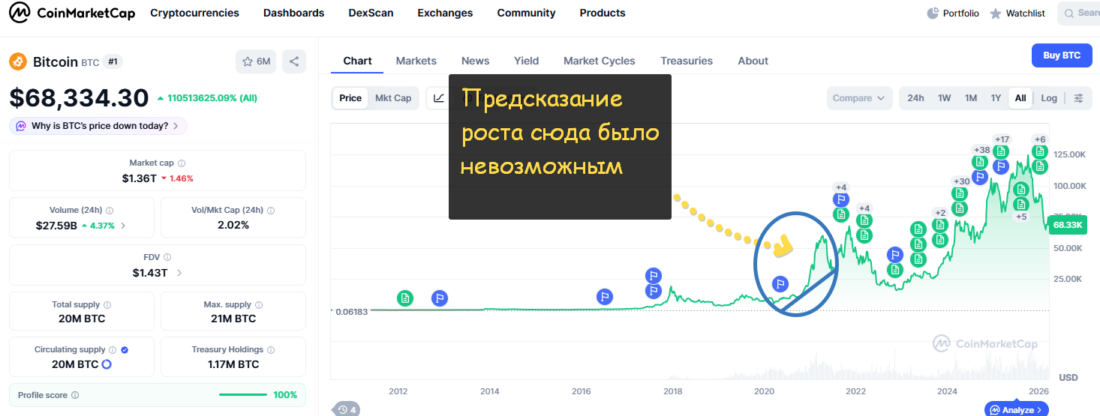Screen dimensions: 1100x416
Task: Click the blue flag marker between 2016 and 2017
Action: coord(605,297)
